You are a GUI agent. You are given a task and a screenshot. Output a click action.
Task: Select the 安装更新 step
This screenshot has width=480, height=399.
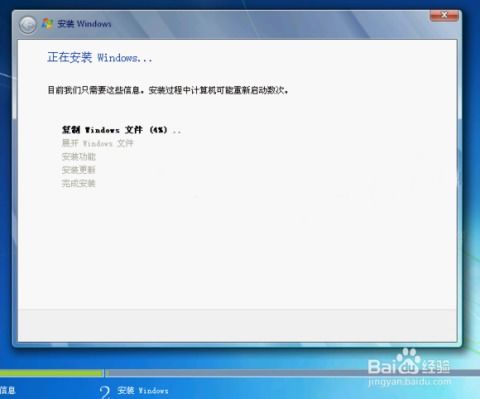pos(79,170)
